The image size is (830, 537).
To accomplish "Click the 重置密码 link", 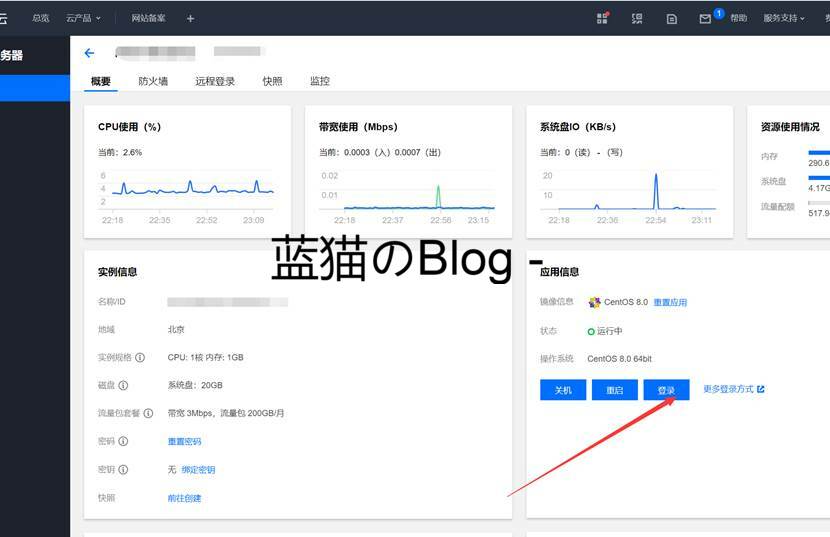I will click(x=184, y=441).
